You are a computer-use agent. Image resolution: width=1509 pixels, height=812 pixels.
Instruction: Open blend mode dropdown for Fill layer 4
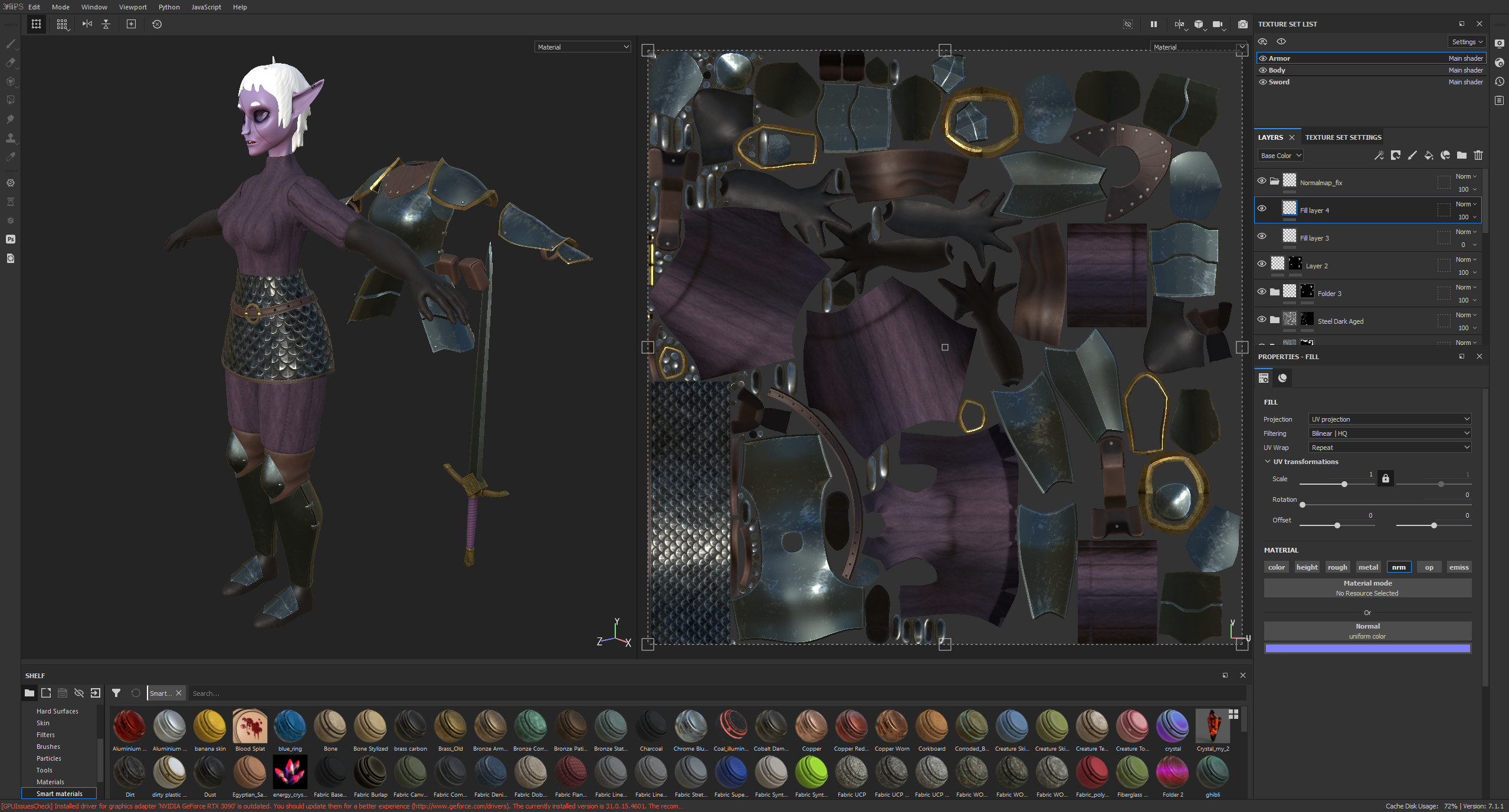coord(1466,204)
